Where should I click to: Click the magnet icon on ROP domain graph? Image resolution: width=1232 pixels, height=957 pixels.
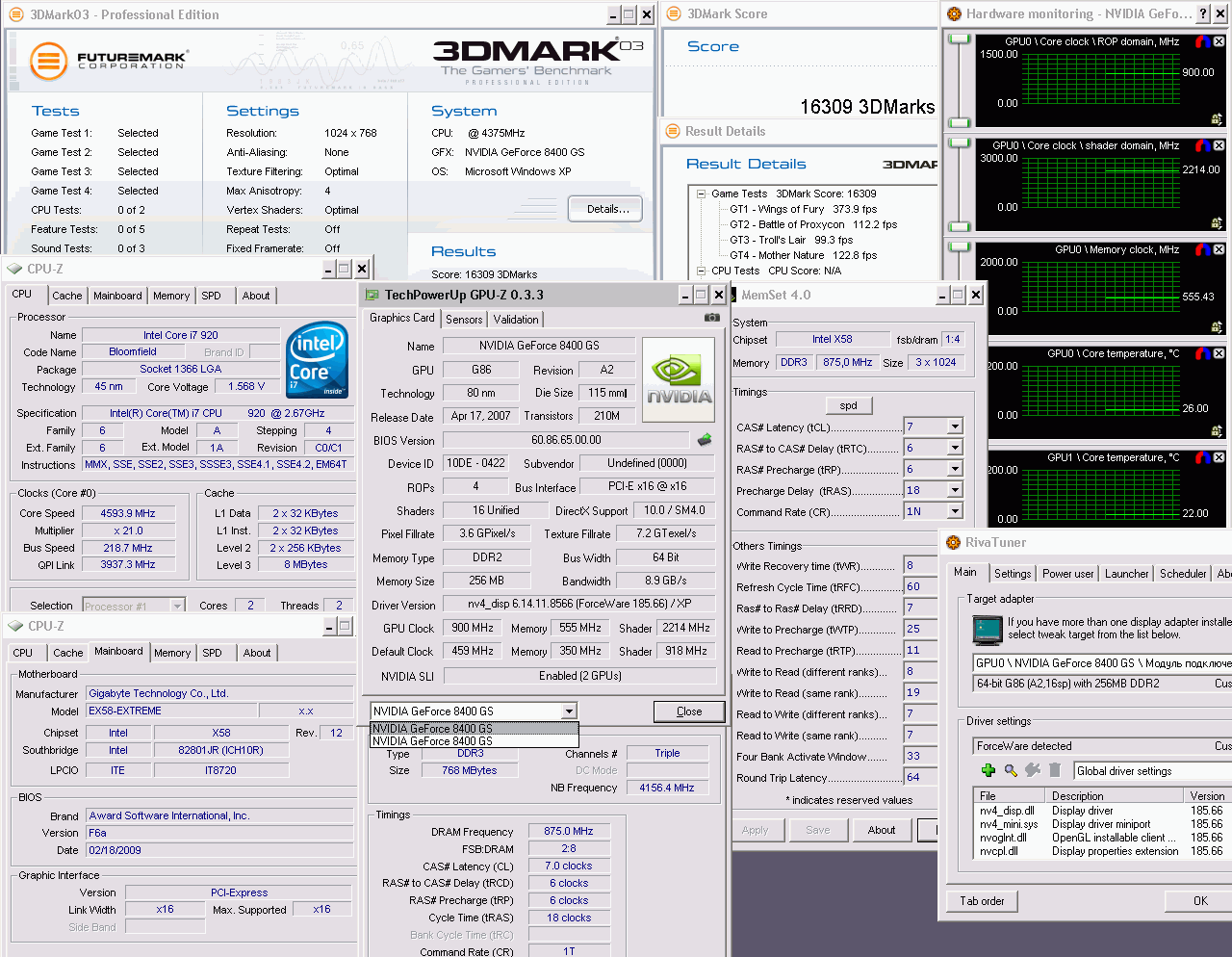tap(1202, 41)
